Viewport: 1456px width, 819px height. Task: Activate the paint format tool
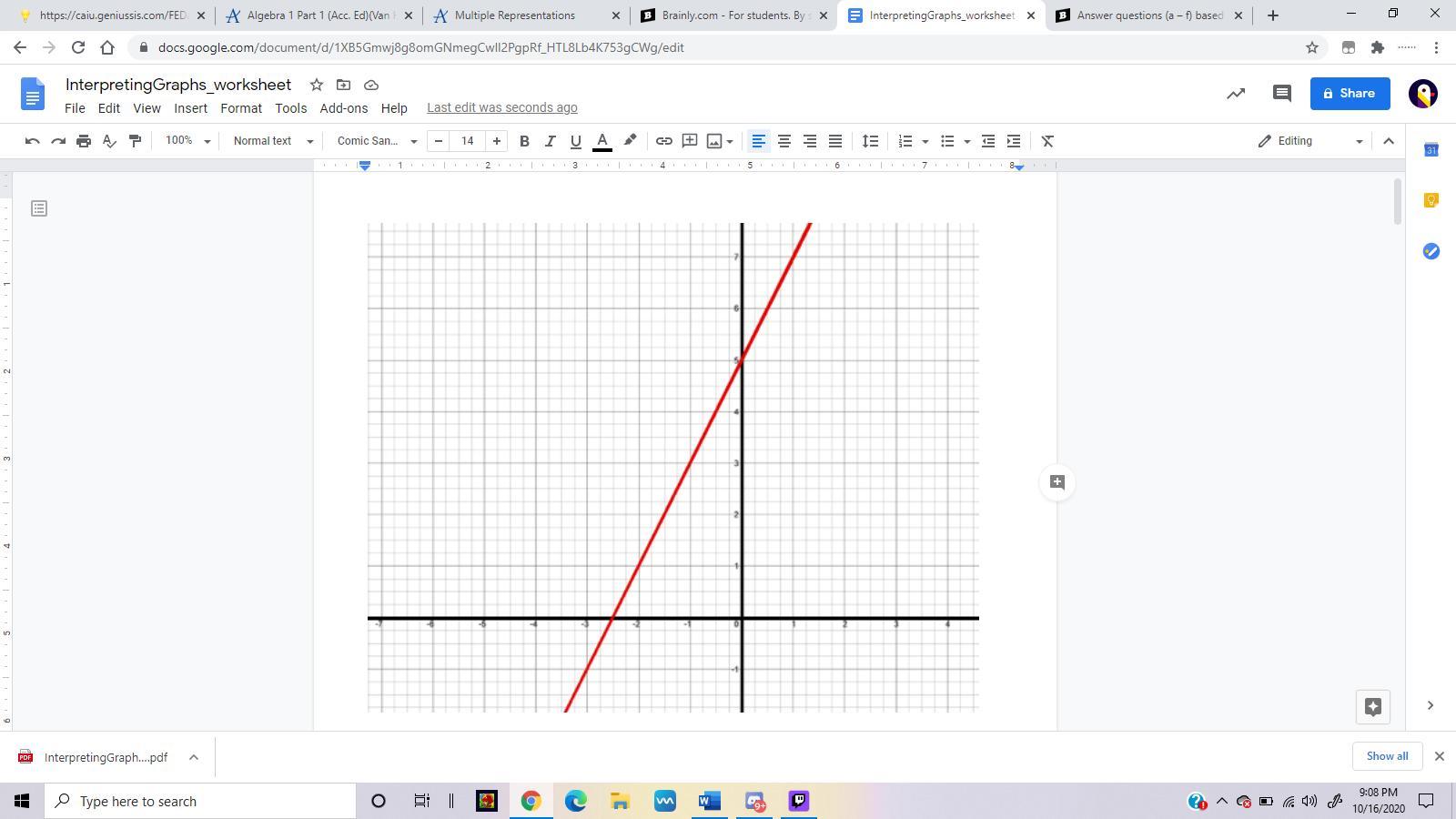click(135, 141)
